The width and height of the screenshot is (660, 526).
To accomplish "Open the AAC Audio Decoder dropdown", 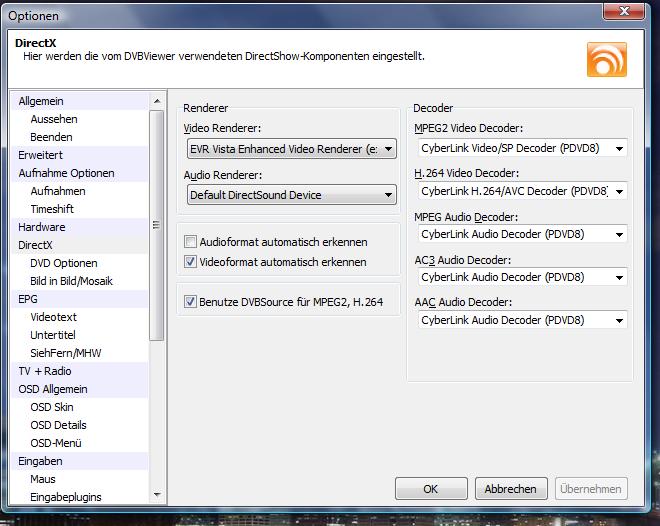I will coord(522,320).
